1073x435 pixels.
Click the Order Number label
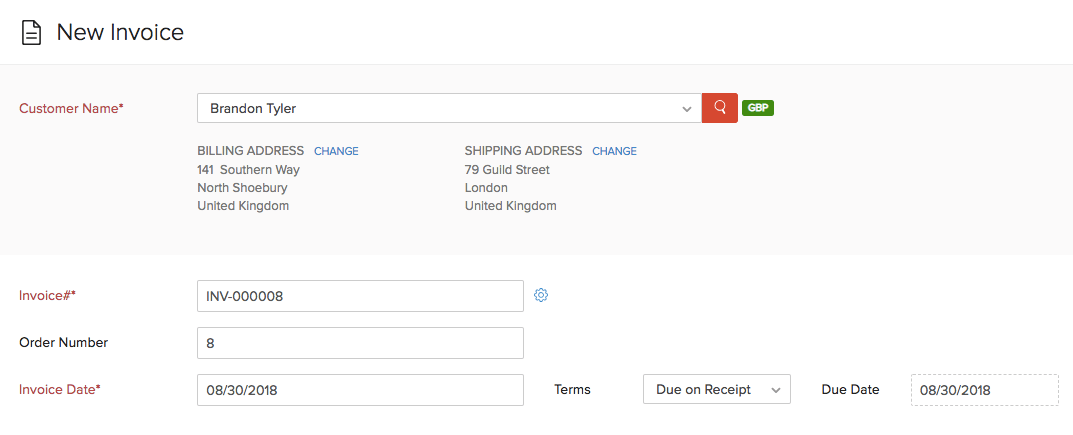tap(63, 342)
